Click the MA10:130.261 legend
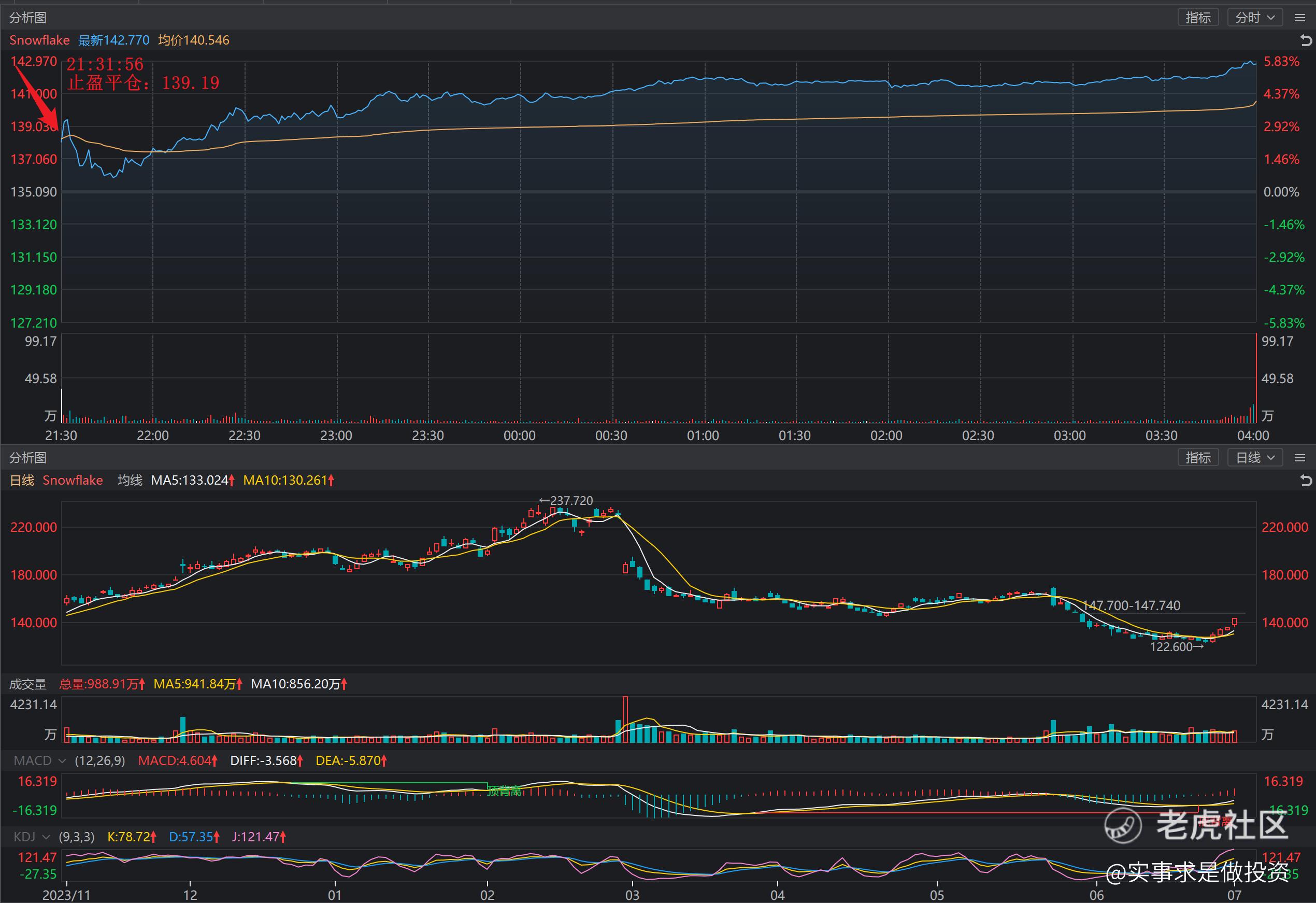1316x903 pixels. point(288,481)
